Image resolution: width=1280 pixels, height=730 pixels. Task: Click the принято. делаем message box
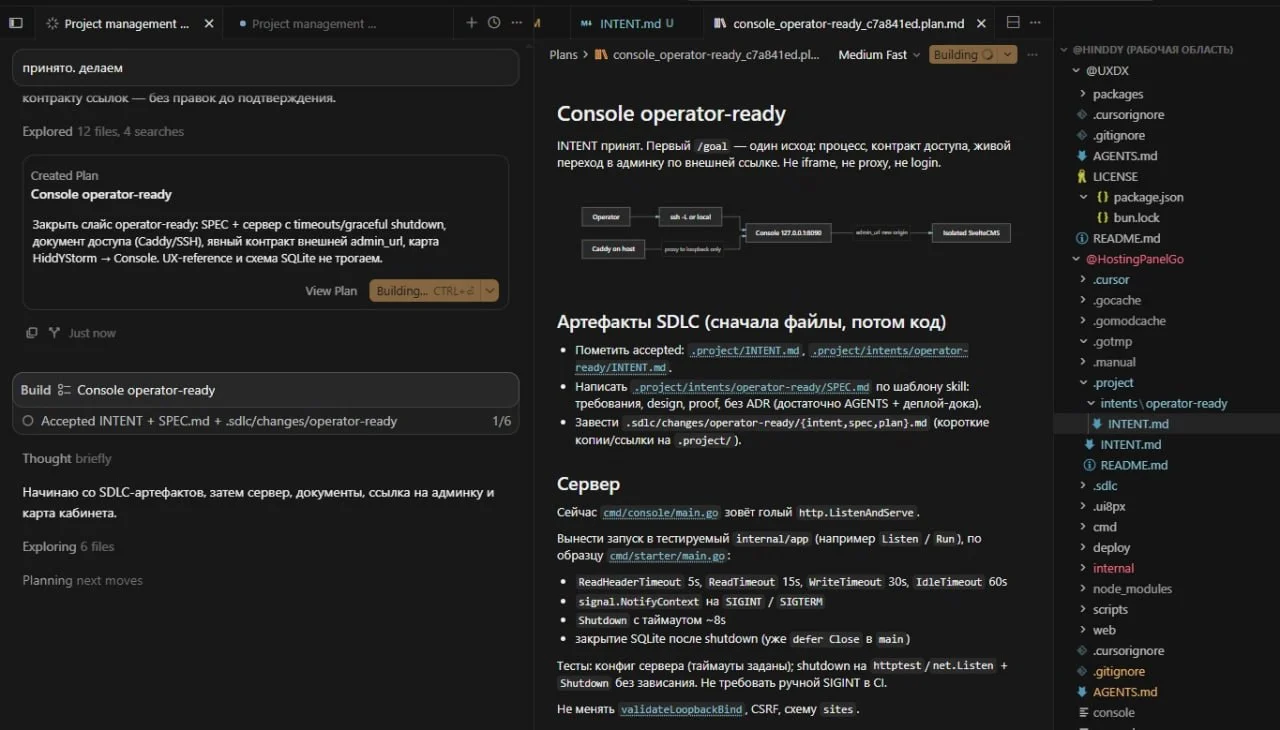265,68
